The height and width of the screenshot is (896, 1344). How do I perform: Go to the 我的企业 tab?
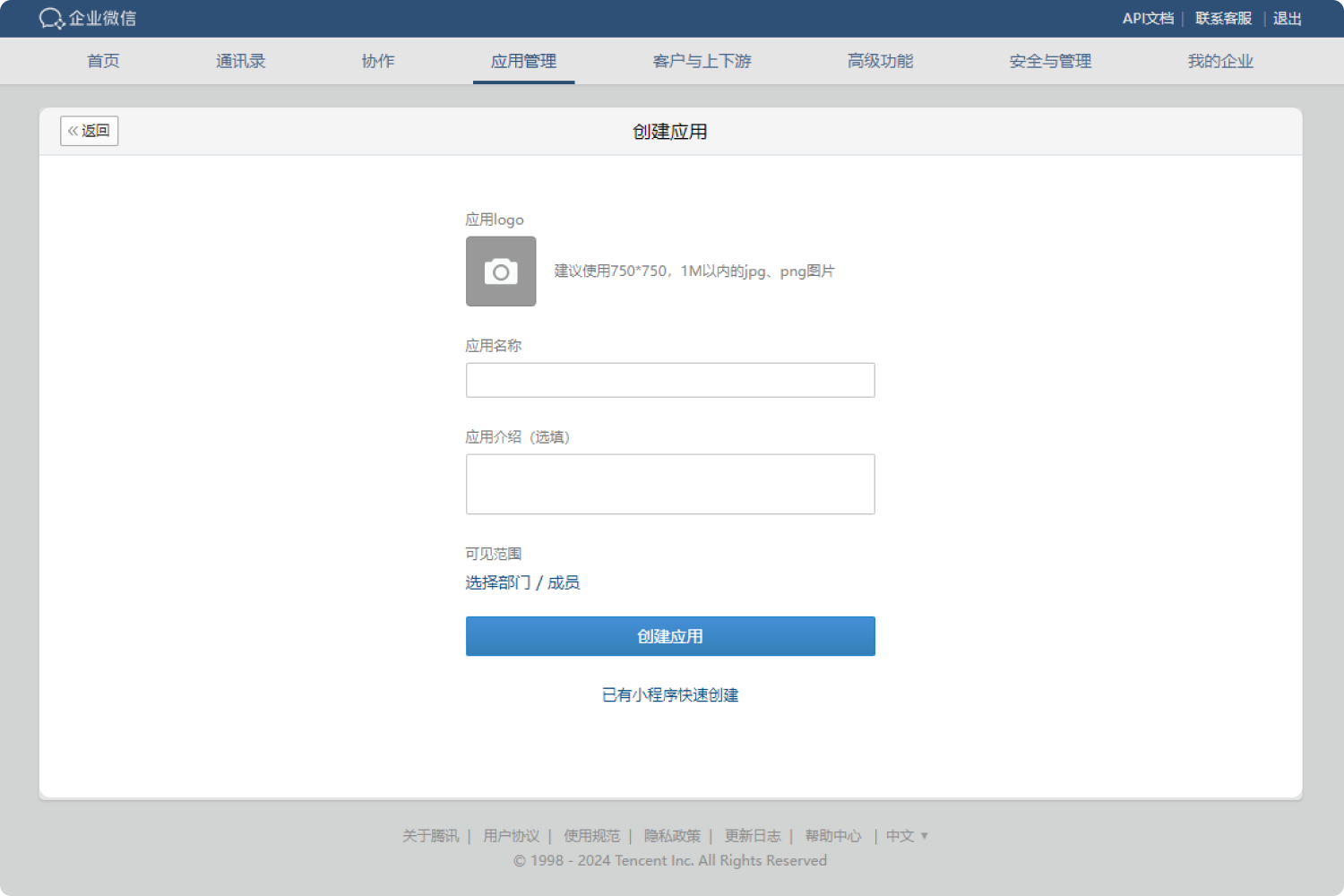coord(1220,61)
